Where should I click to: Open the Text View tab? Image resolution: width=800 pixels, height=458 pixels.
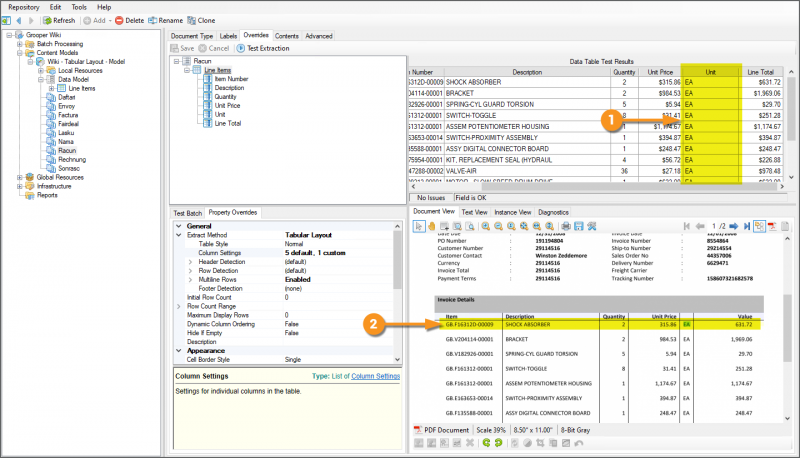click(474, 212)
